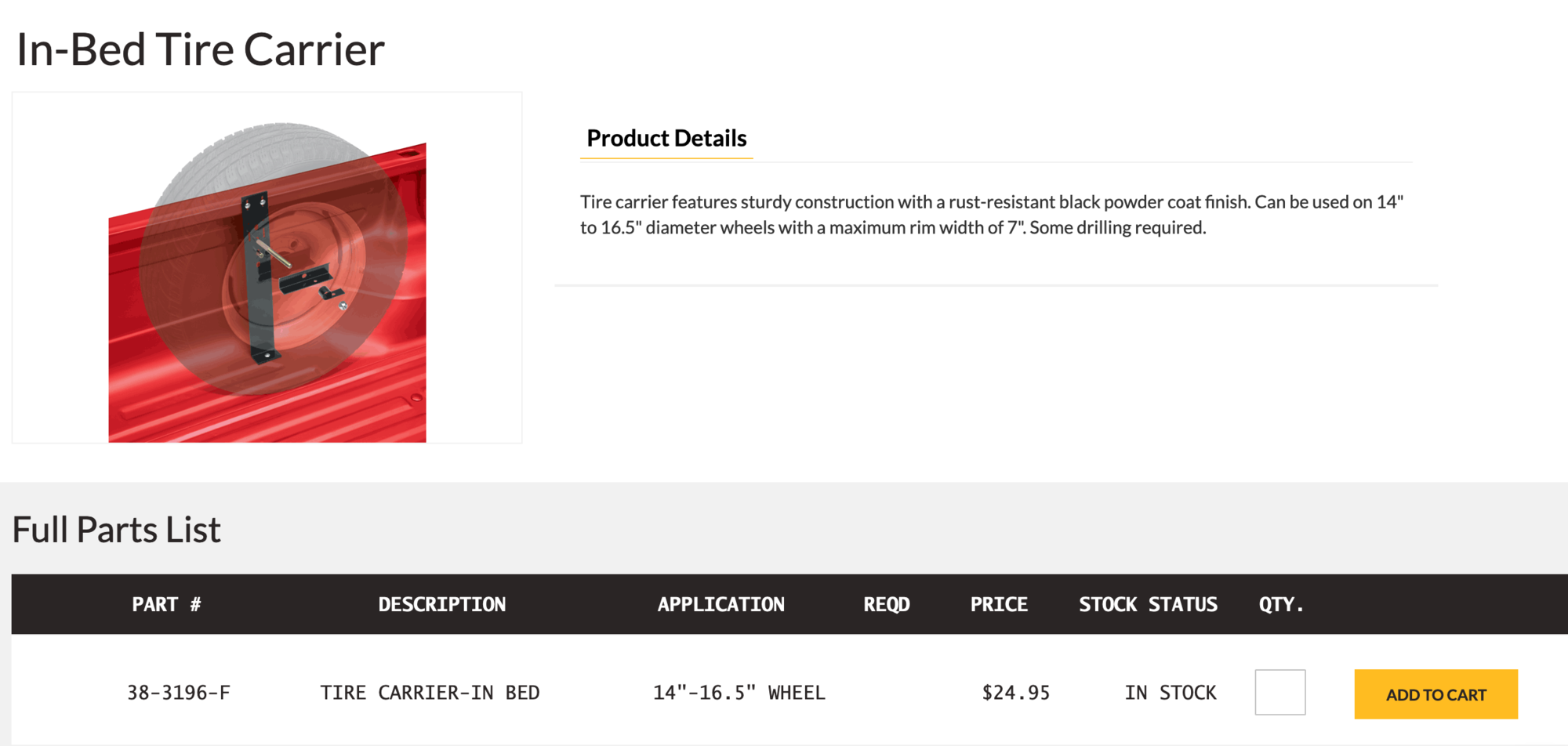Click the empty REQD cell for 38-3196-F
The width and height of the screenshot is (1568, 746).
(886, 693)
